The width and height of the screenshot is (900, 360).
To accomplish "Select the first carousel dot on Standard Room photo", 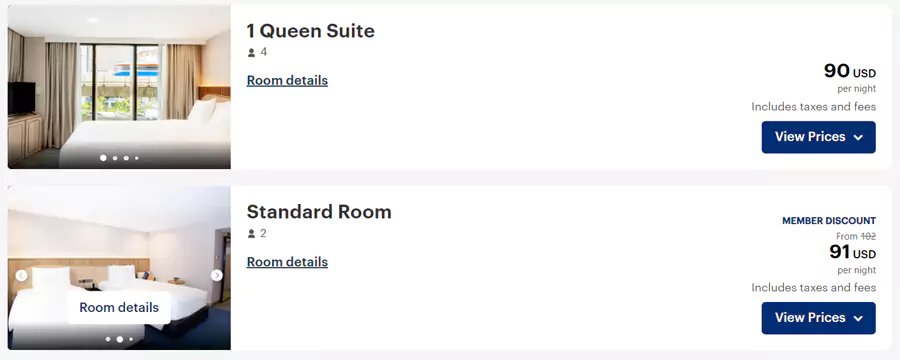I will [x=108, y=339].
